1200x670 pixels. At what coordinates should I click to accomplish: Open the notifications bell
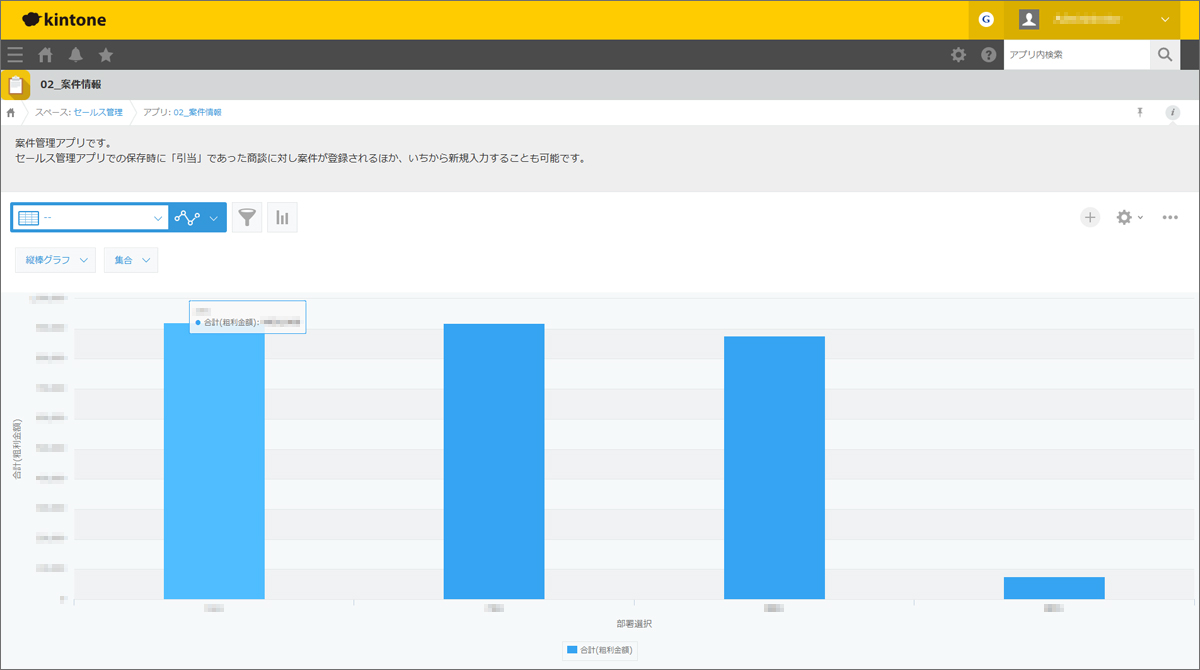pos(76,55)
